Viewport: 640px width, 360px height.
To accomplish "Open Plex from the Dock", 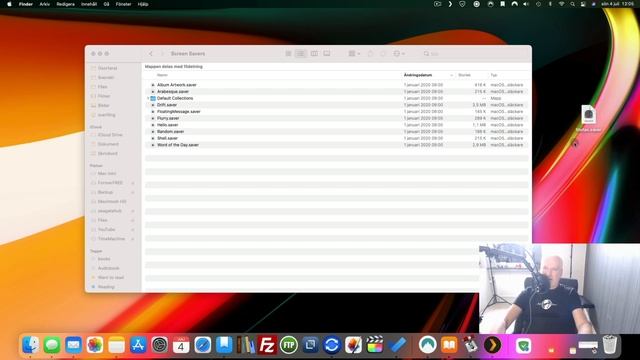I will 492,345.
